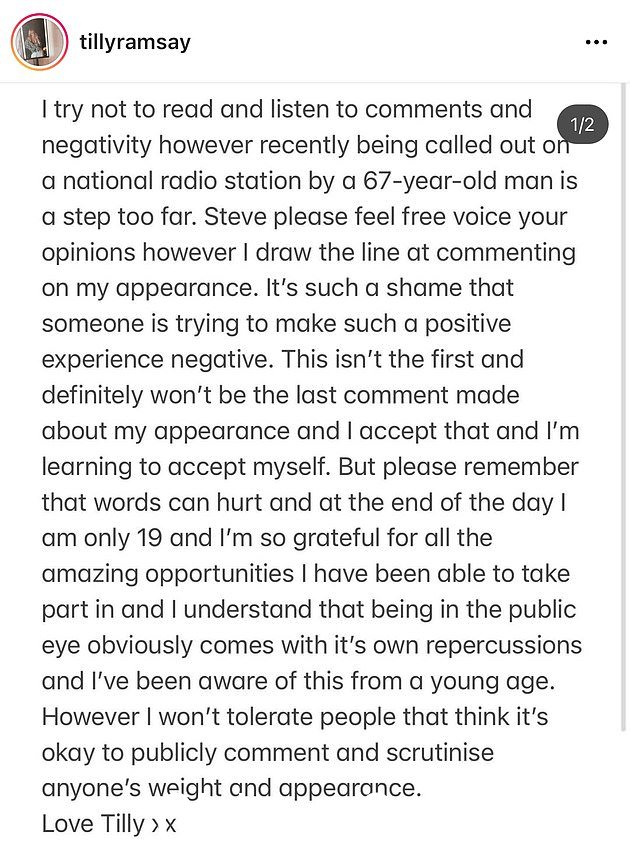The height and width of the screenshot is (852, 630).
Task: Tap the line beginning 'However I won't tolerate'
Action: [x=295, y=717]
